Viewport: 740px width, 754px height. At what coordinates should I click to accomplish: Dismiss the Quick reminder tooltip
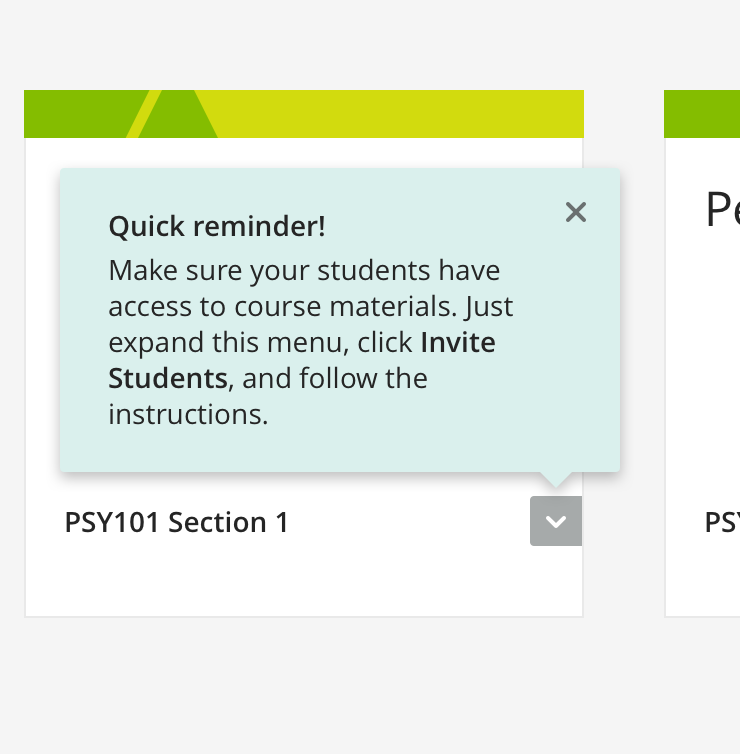(x=575, y=212)
